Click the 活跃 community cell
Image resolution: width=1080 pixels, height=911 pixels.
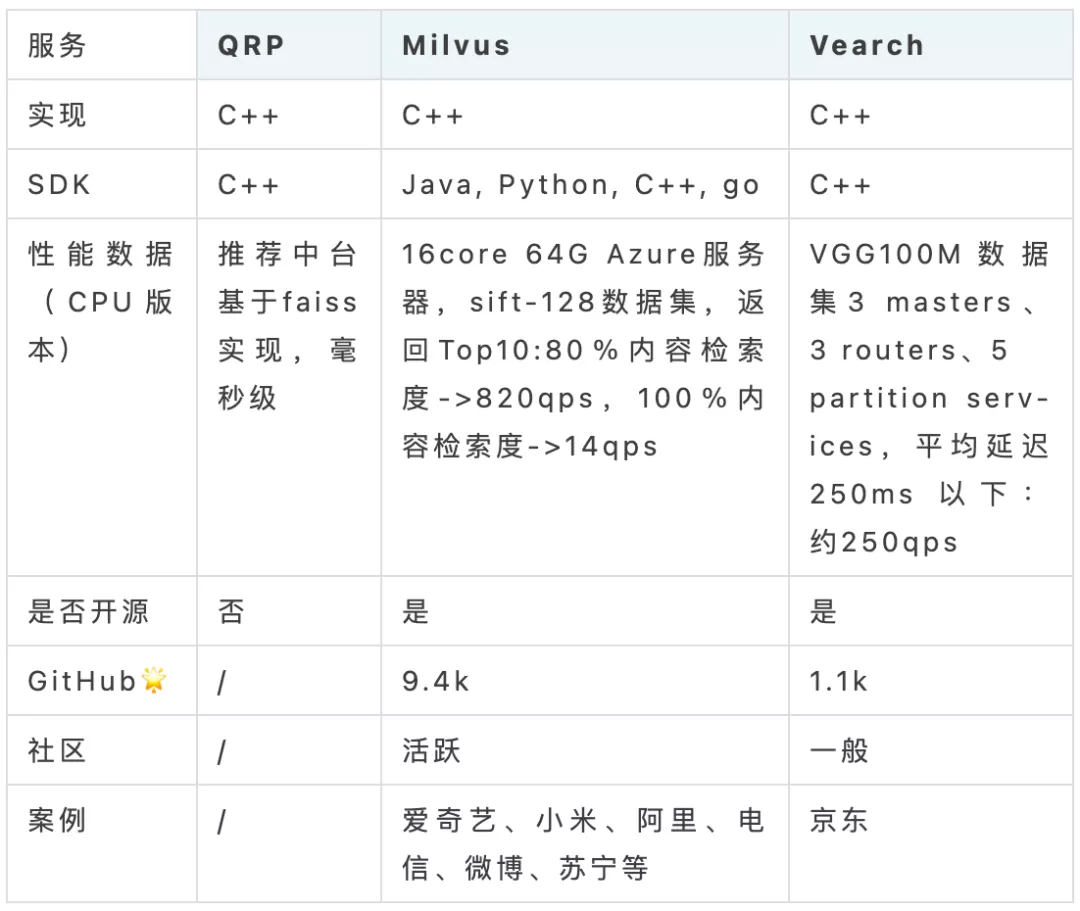point(585,750)
